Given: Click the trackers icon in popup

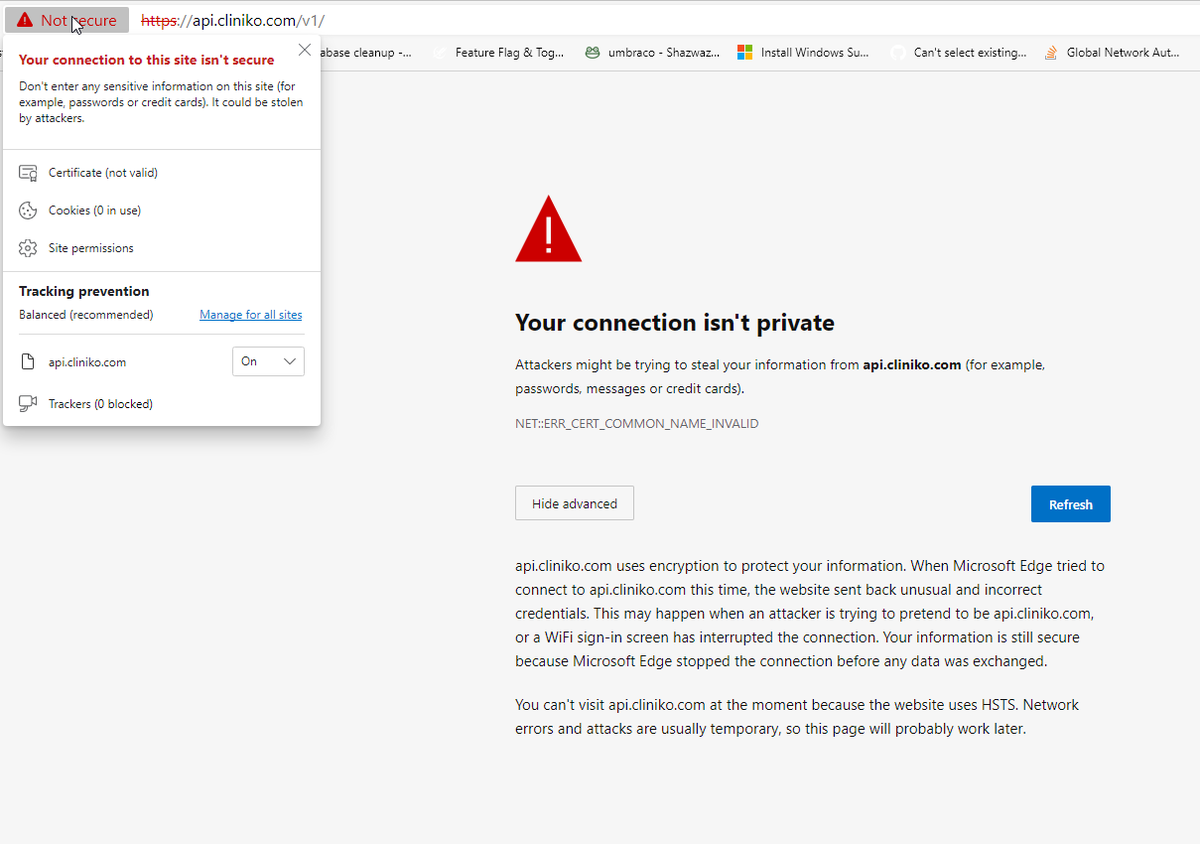Looking at the screenshot, I should coord(28,404).
